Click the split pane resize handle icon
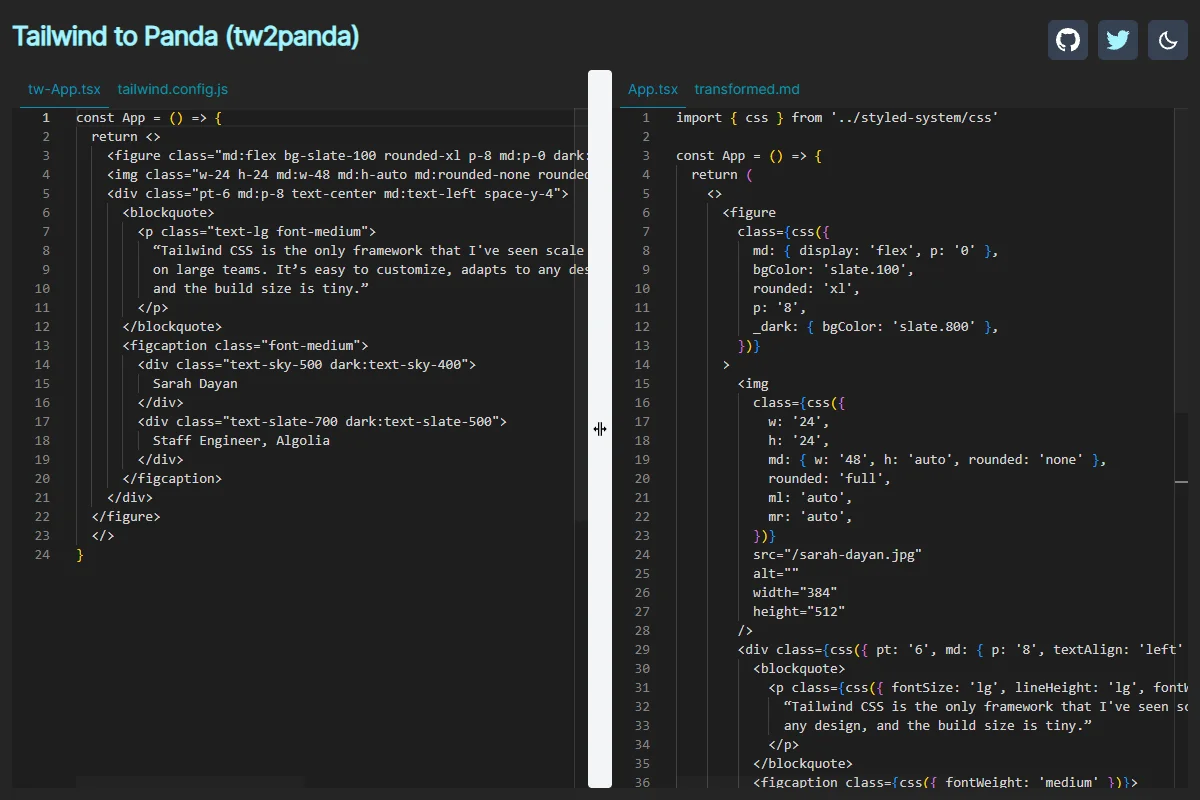 click(600, 429)
